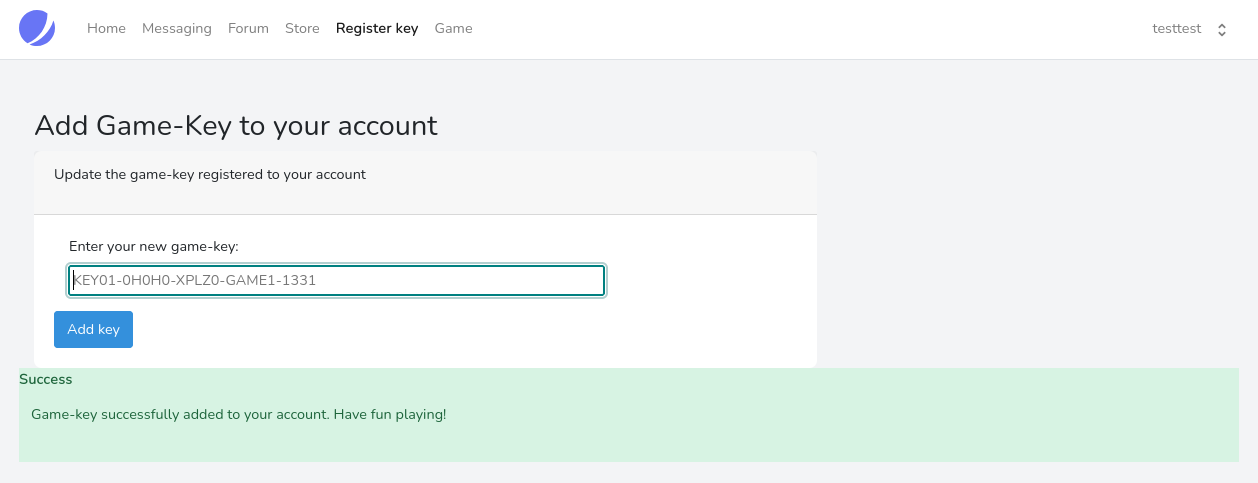Click the purple planet logo icon
The width and height of the screenshot is (1258, 483).
click(x=37, y=28)
